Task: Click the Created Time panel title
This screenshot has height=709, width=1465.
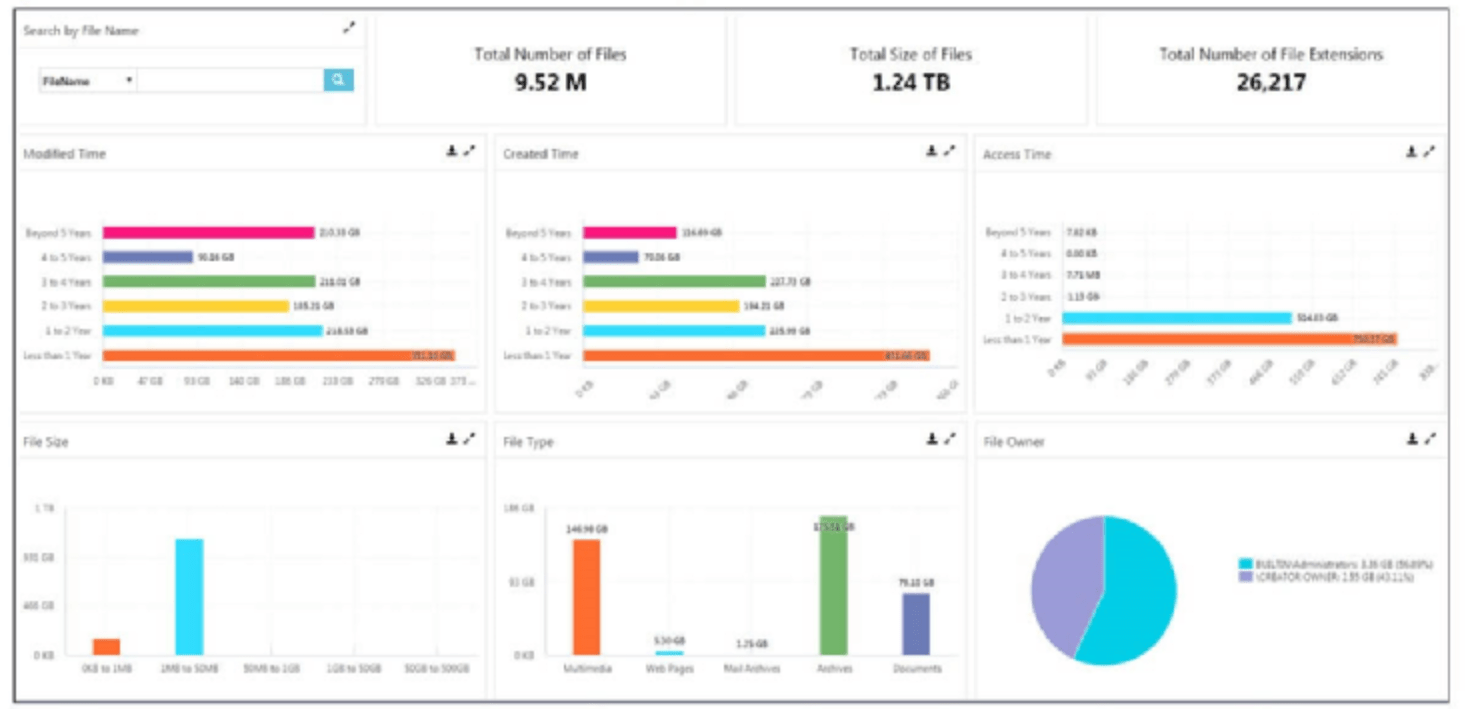Action: point(541,154)
